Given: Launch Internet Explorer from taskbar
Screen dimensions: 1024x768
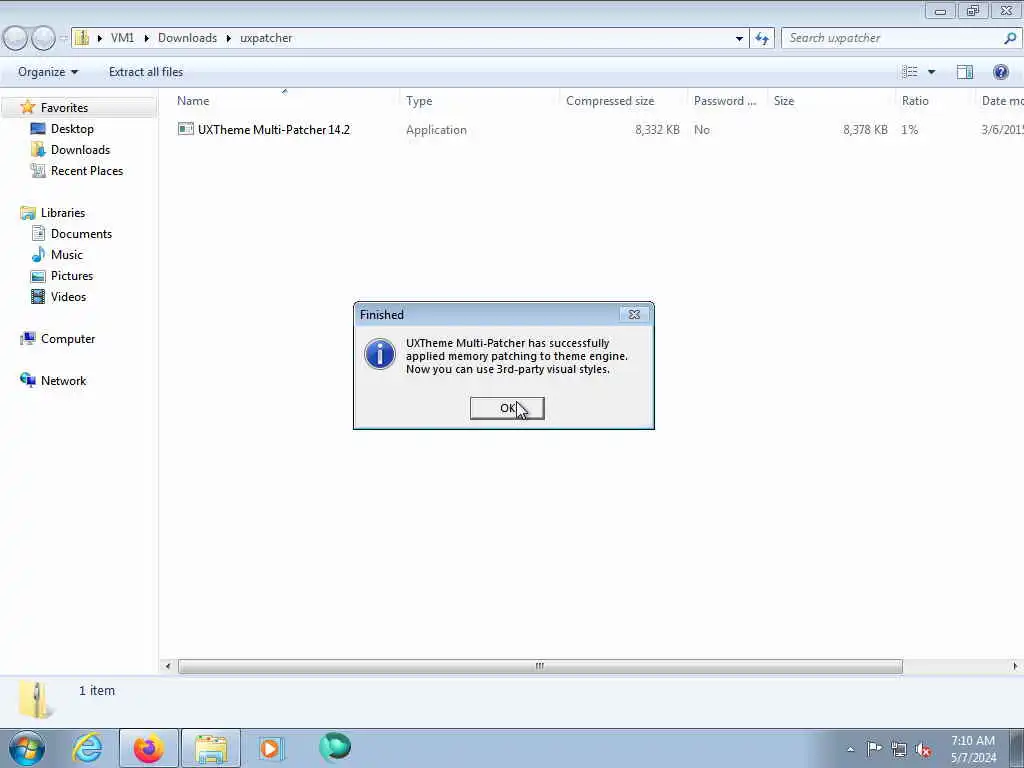Looking at the screenshot, I should [x=87, y=748].
